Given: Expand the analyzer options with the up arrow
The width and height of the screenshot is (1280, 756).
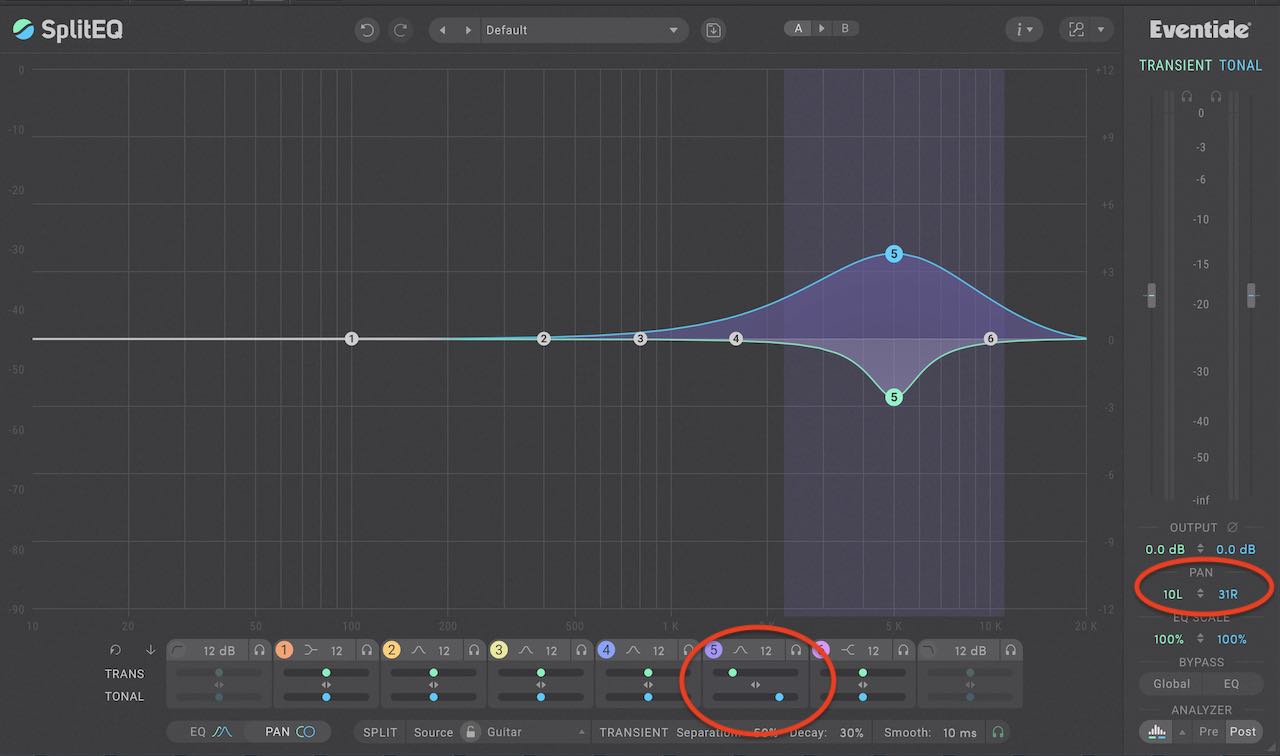Looking at the screenshot, I should 1182,732.
